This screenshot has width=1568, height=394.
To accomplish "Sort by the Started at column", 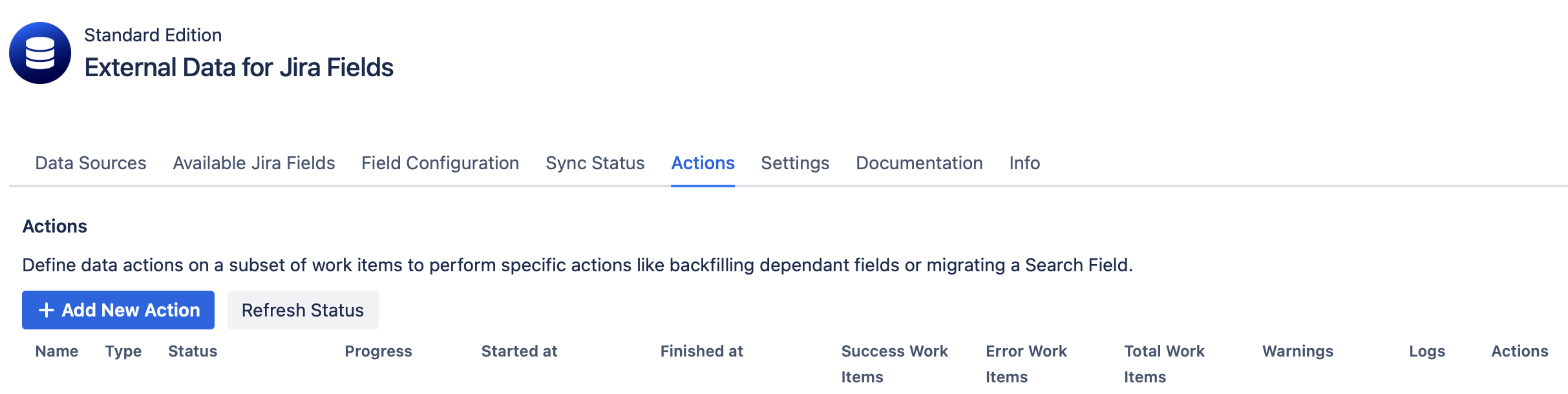I will (x=519, y=351).
